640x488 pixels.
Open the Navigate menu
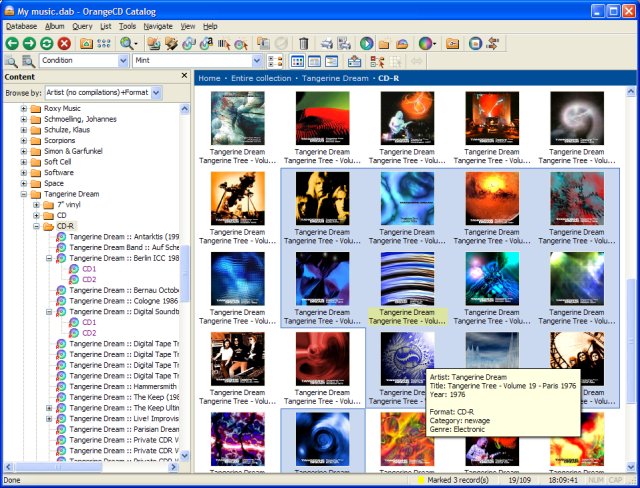[x=157, y=26]
